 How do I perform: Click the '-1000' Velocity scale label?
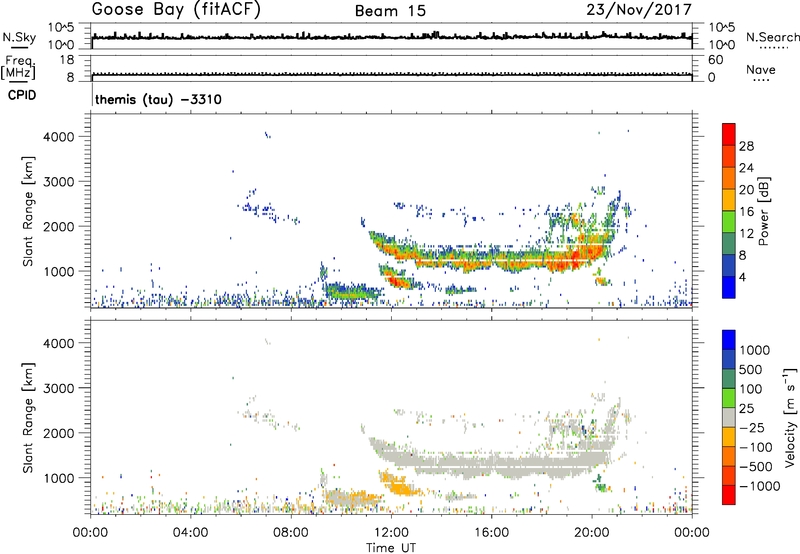pyautogui.click(x=759, y=486)
